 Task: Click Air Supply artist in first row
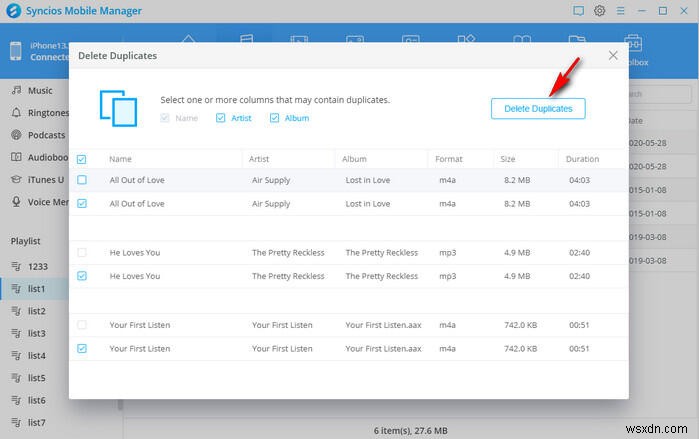pyautogui.click(x=271, y=180)
